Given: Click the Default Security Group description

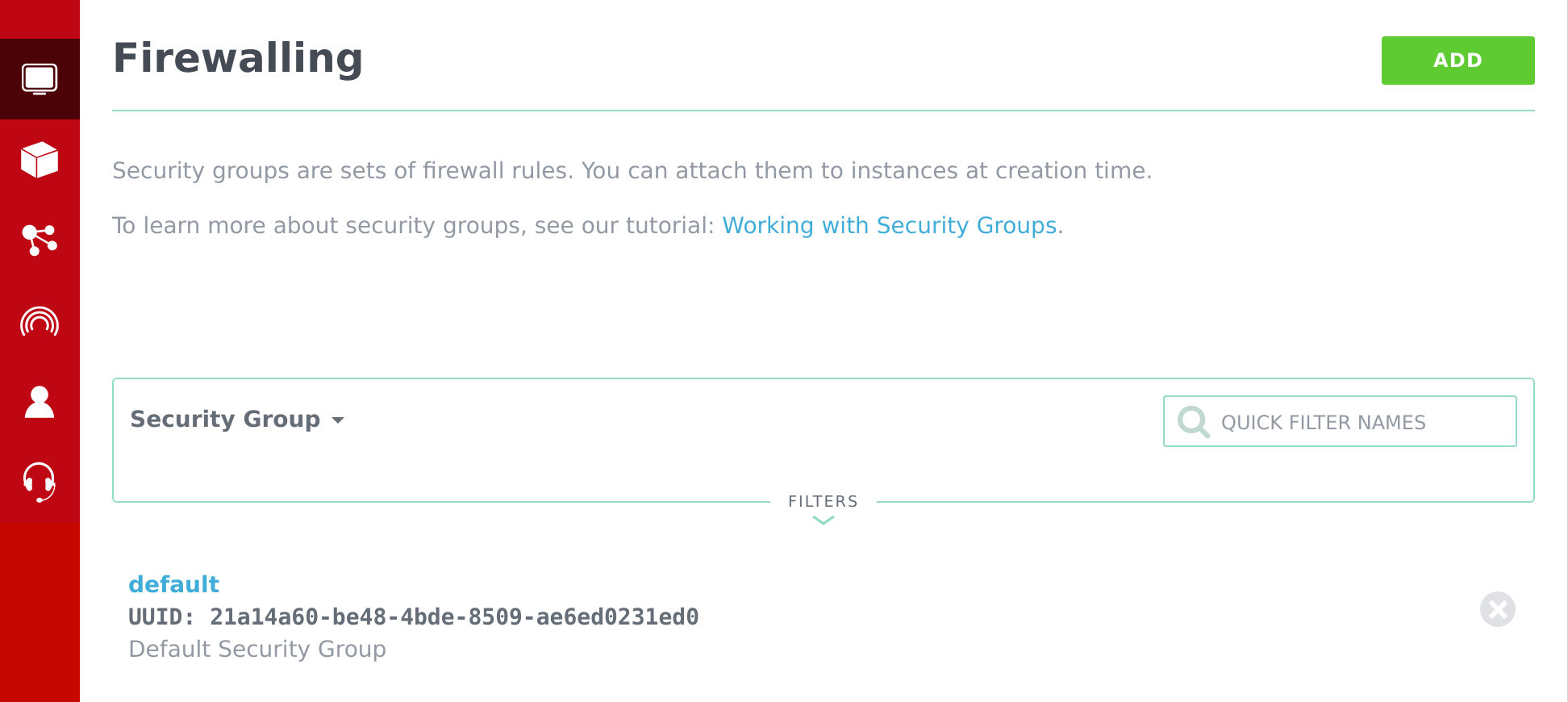Looking at the screenshot, I should (257, 649).
